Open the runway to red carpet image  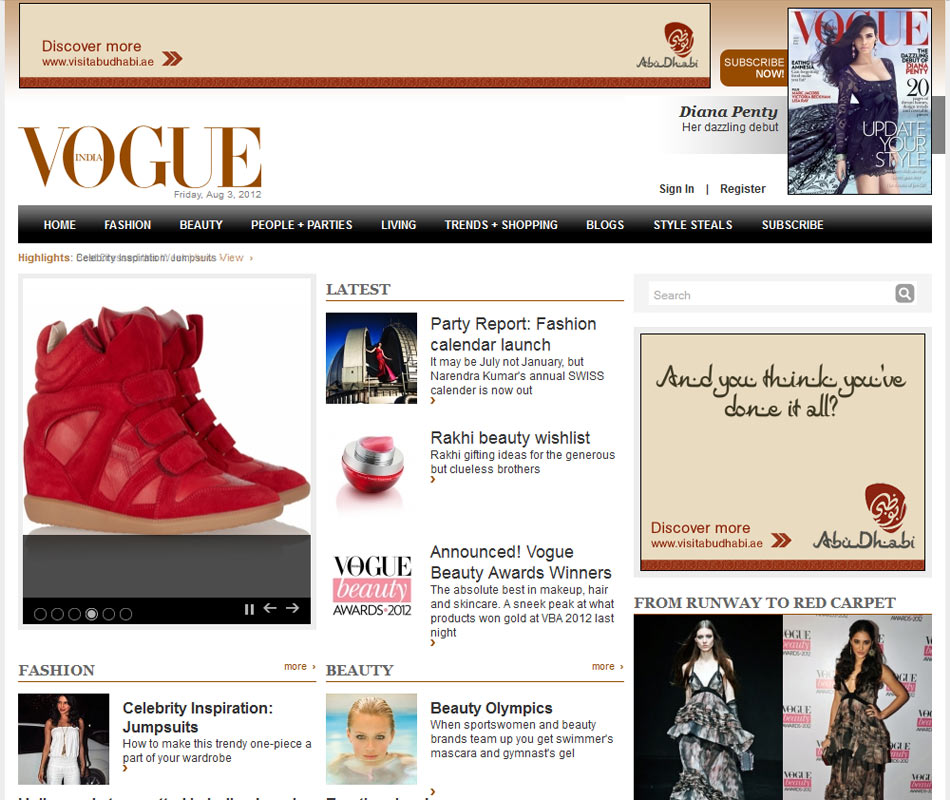click(x=782, y=707)
